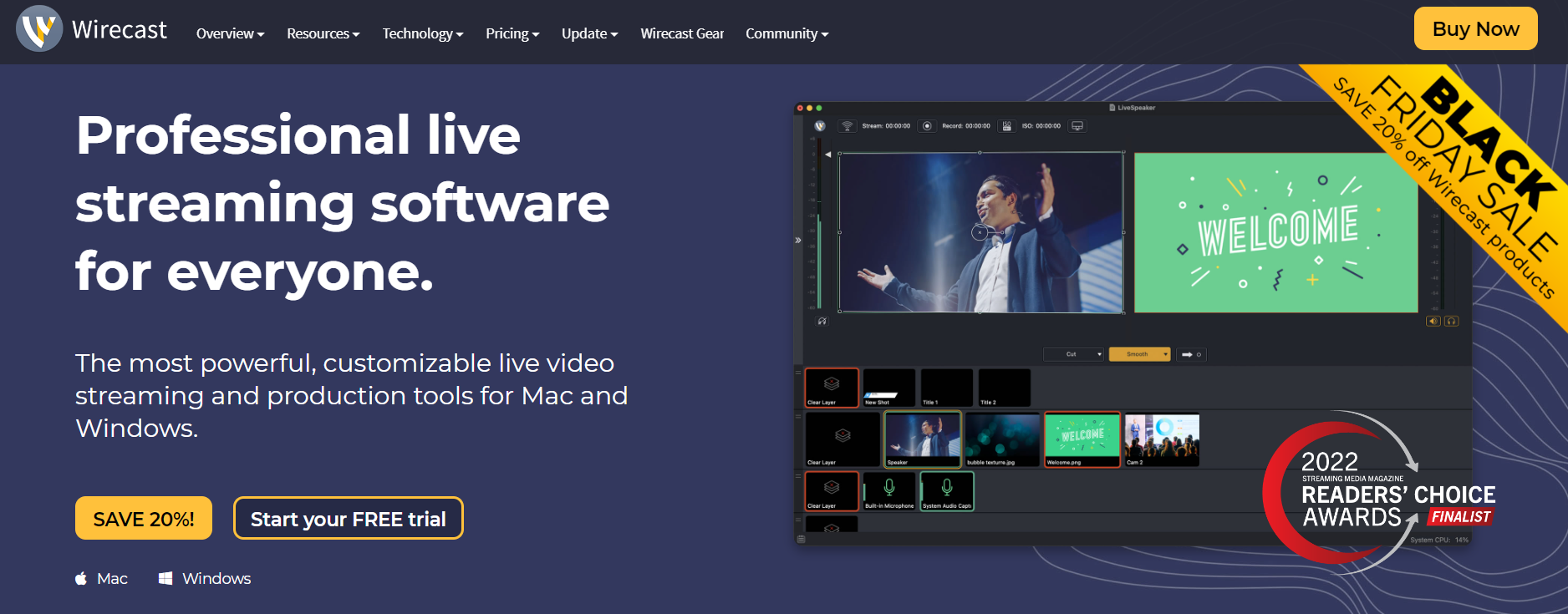Screen dimensions: 1568x614
Task: Click the go transition arrow button
Action: 1191,354
